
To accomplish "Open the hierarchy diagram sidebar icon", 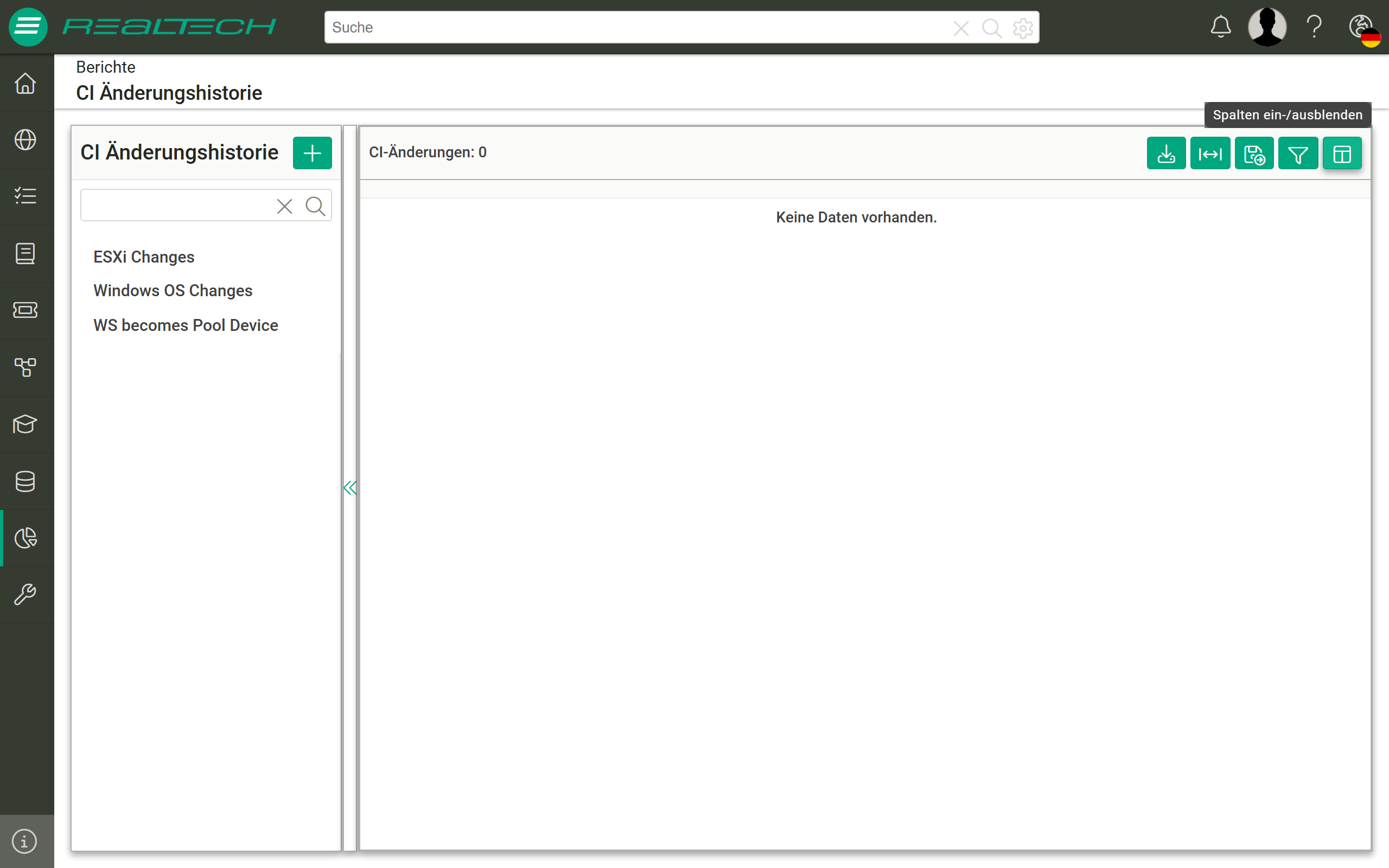I will click(x=26, y=367).
